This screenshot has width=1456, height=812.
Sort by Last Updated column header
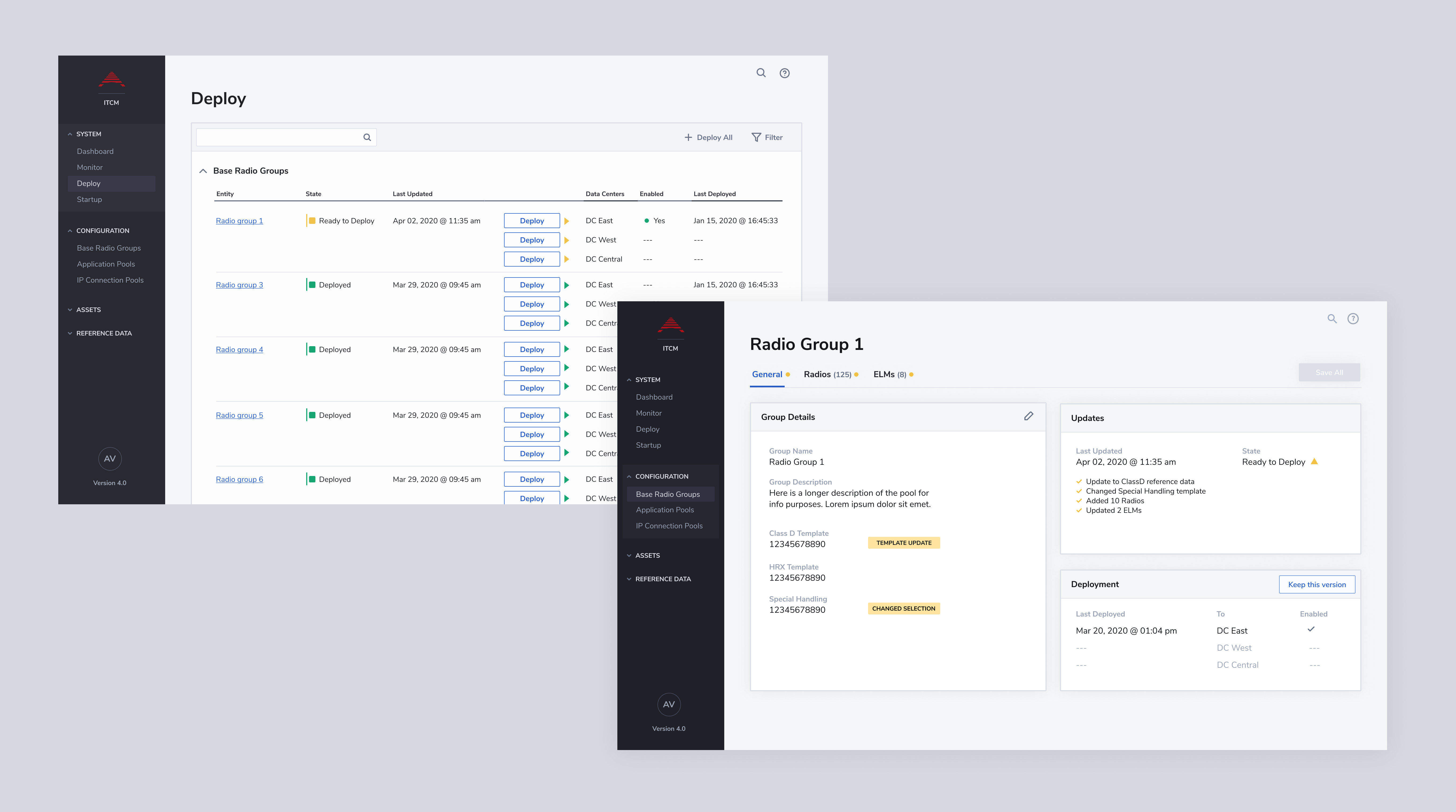click(413, 194)
